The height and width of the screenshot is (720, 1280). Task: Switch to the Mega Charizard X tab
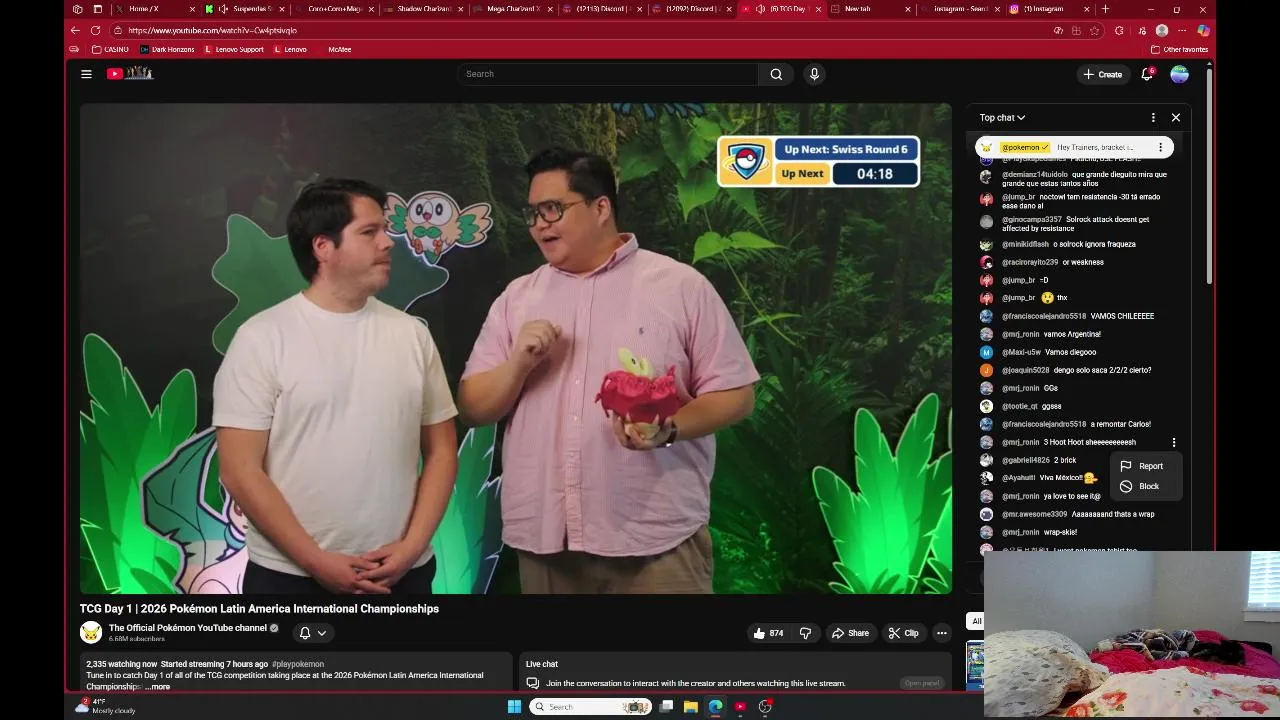pyautogui.click(x=512, y=9)
